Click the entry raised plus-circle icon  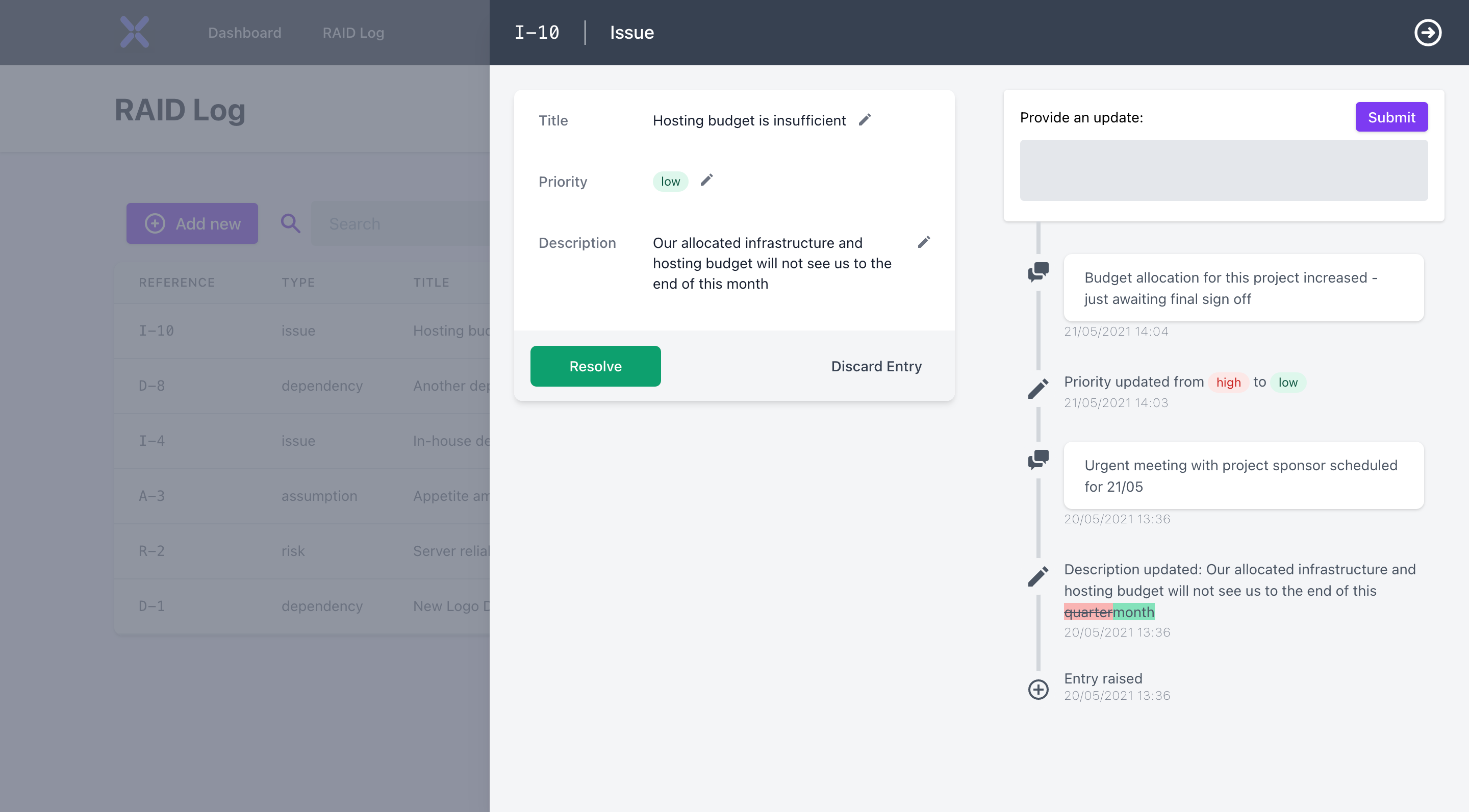point(1039,687)
